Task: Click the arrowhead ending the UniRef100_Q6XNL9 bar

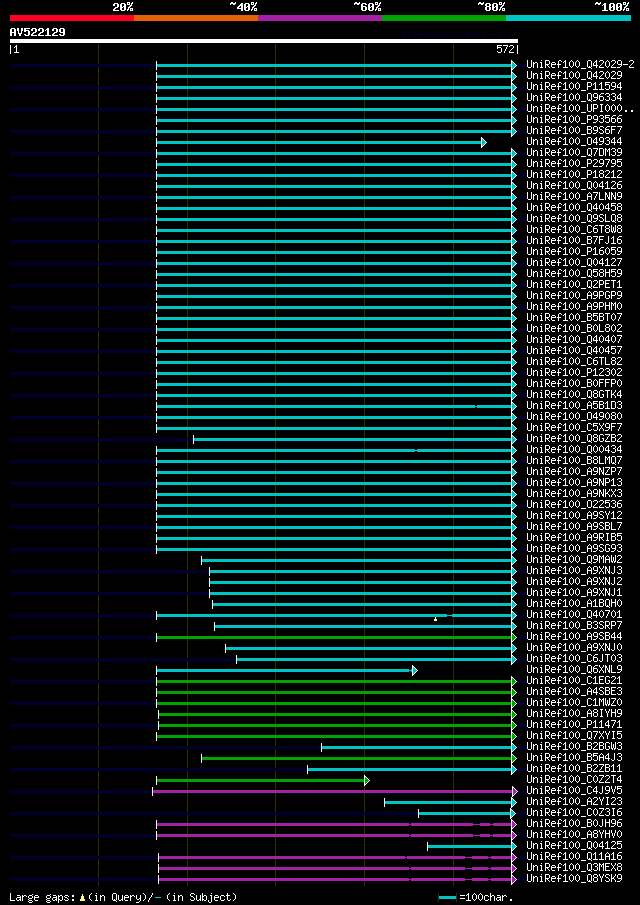Action: click(414, 671)
